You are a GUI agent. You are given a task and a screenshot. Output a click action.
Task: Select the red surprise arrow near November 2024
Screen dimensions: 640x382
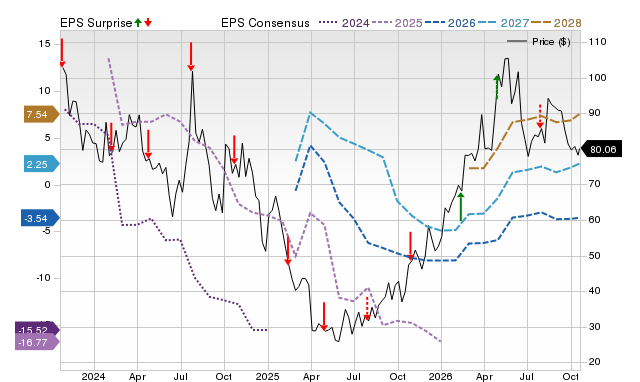click(x=234, y=149)
